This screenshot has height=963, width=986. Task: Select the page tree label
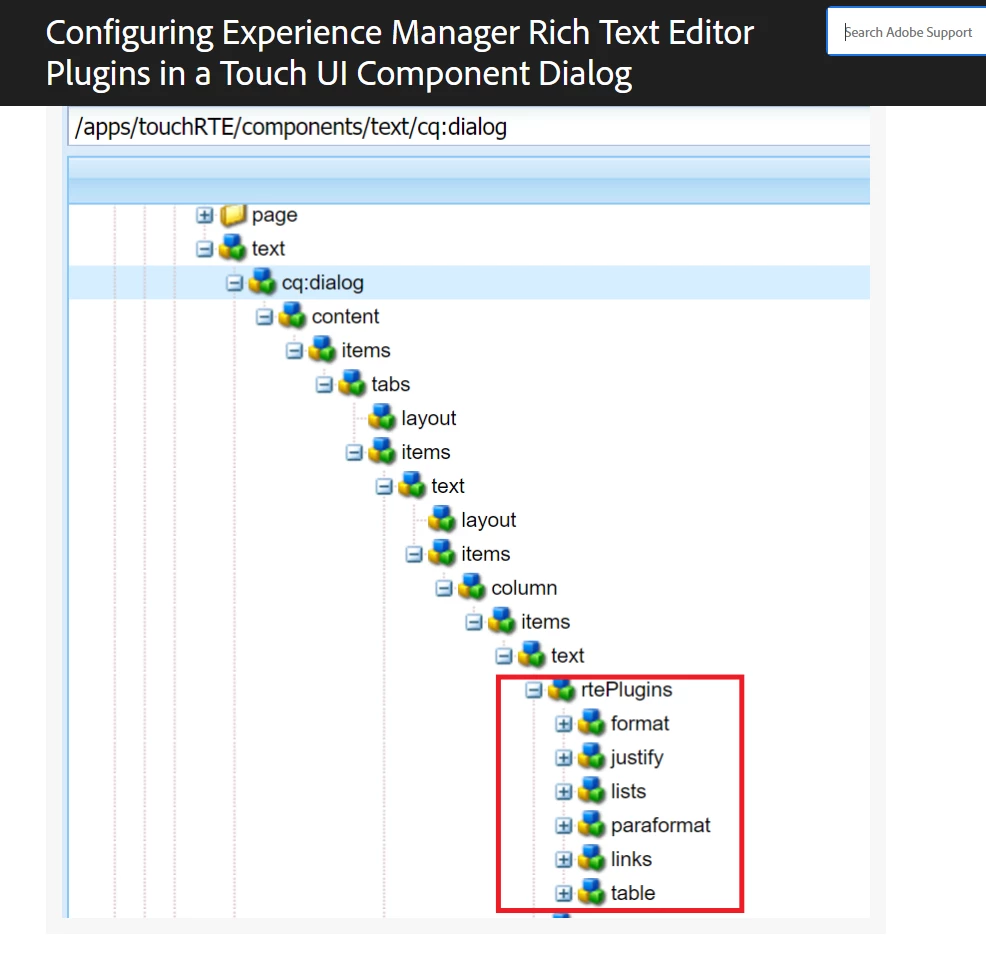[274, 216]
